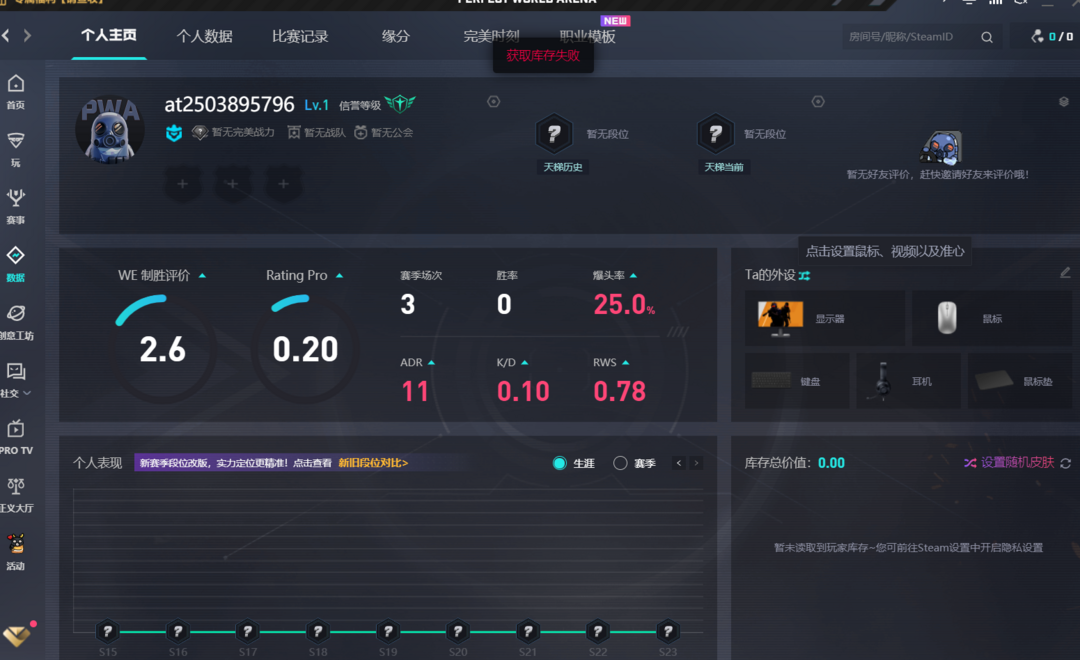Screen dimensions: 1080x660
Task: Expand the WE 制胜评价 arrow
Action: pos(202,275)
